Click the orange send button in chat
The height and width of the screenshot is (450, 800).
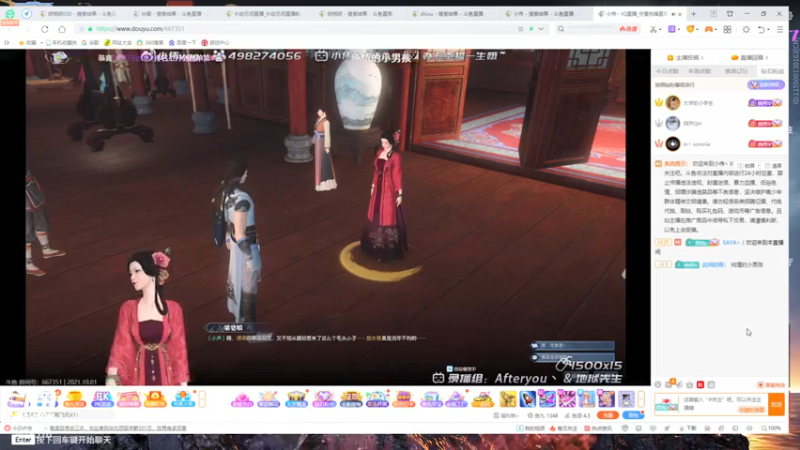pyautogui.click(x=777, y=404)
